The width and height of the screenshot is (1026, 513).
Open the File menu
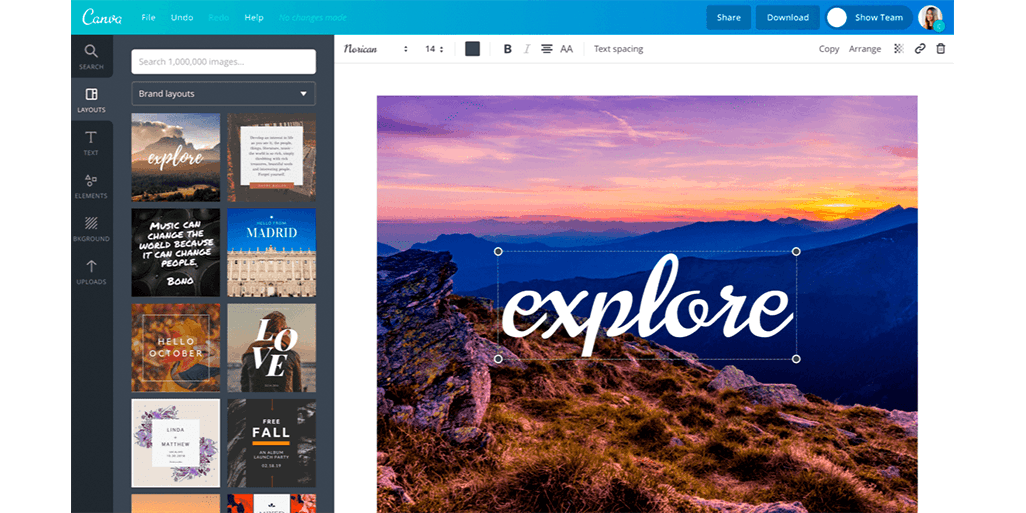(149, 18)
